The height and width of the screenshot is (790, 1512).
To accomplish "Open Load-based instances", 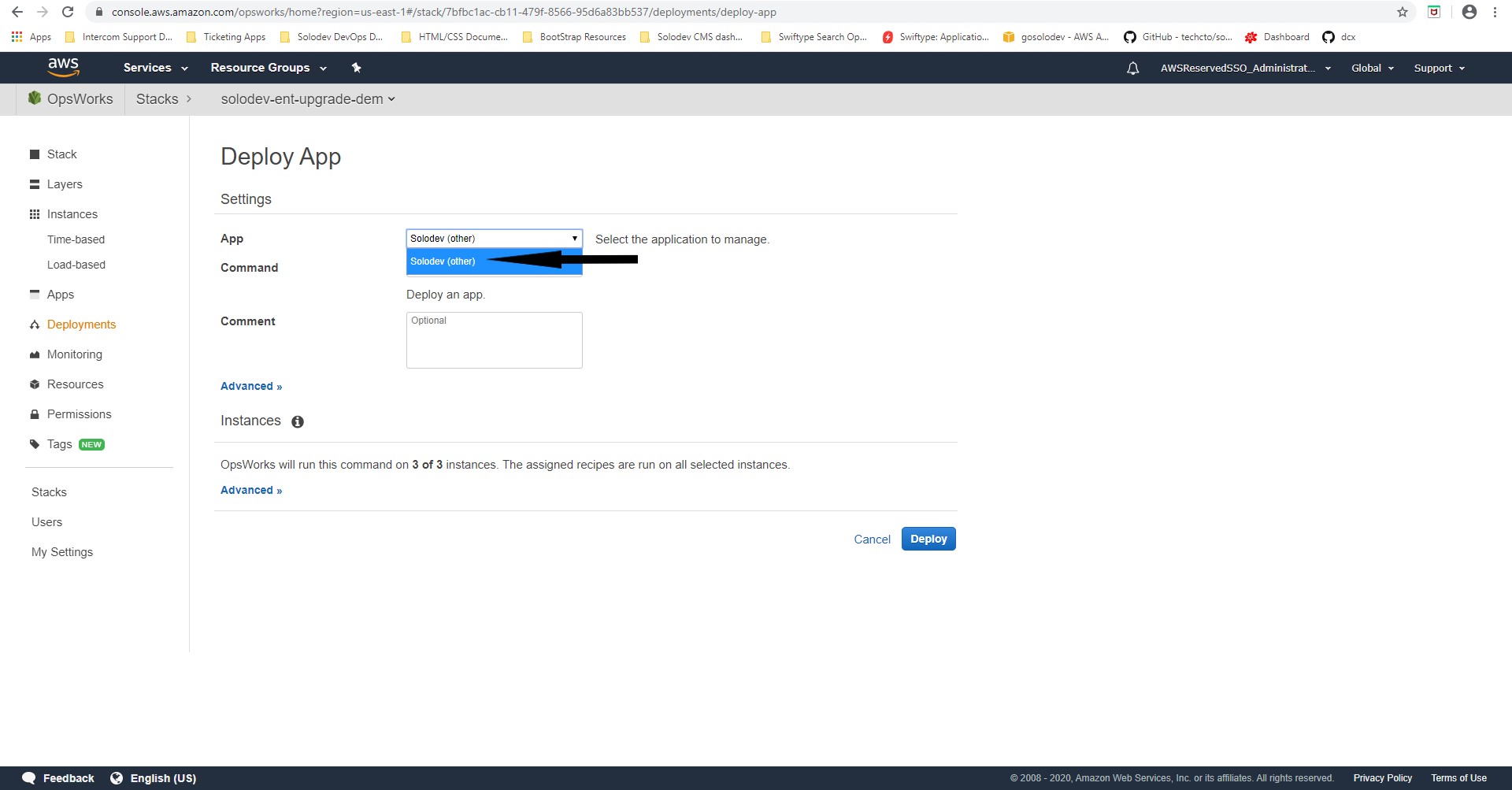I will [76, 265].
